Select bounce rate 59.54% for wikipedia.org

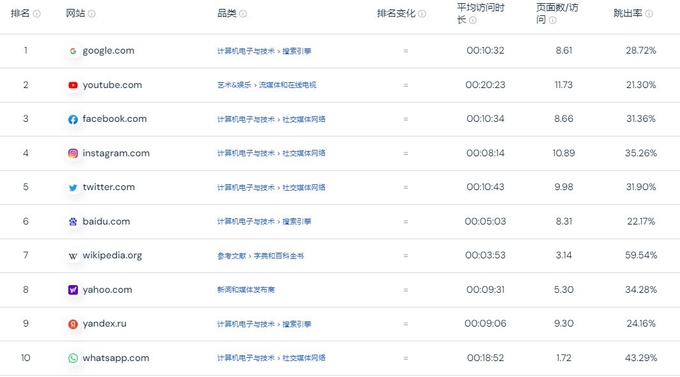[641, 256]
